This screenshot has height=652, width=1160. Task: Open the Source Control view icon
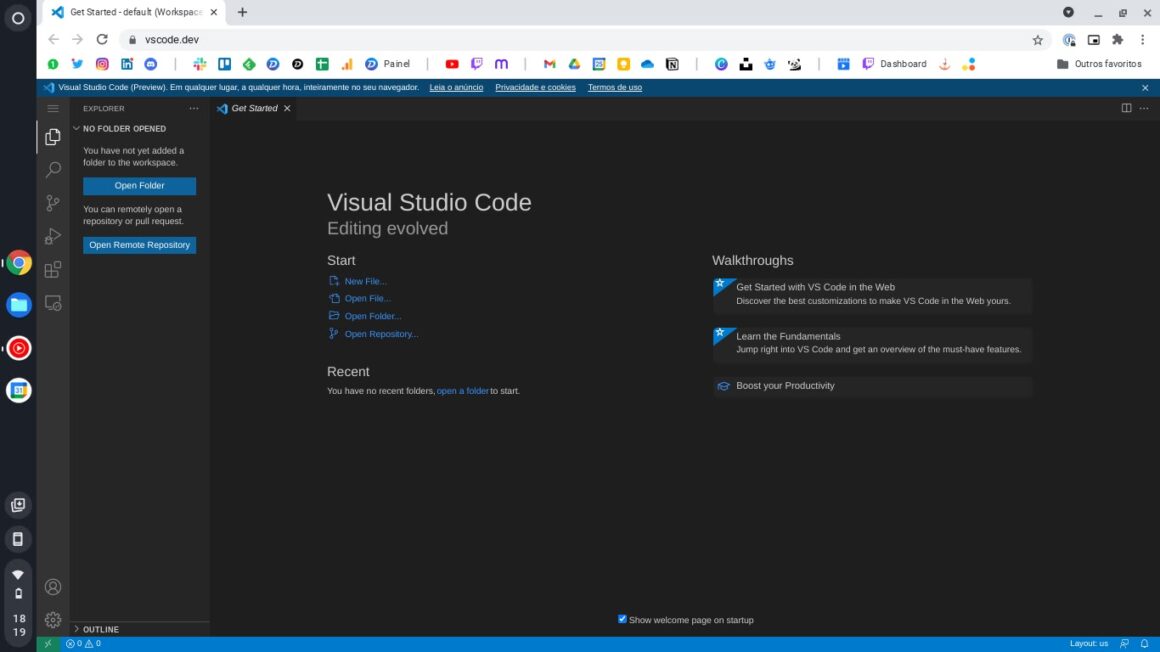click(53, 203)
